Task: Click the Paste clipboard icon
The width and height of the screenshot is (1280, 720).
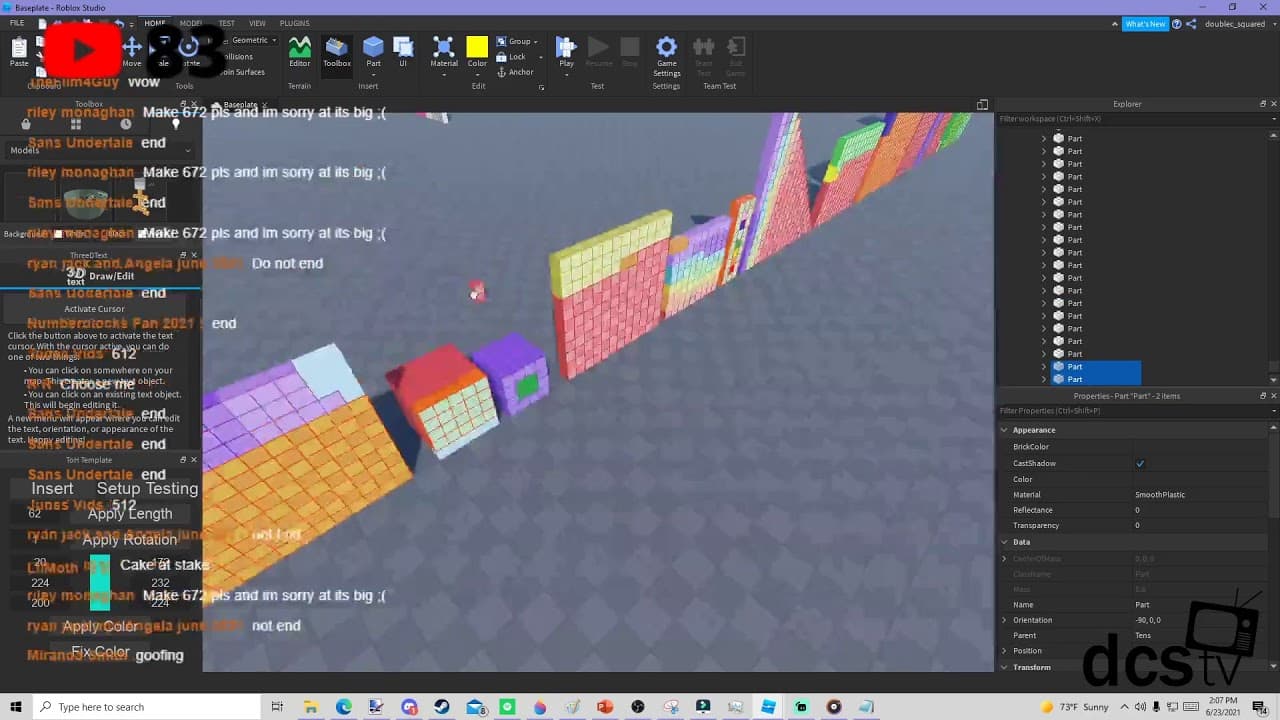Action: coord(19,49)
